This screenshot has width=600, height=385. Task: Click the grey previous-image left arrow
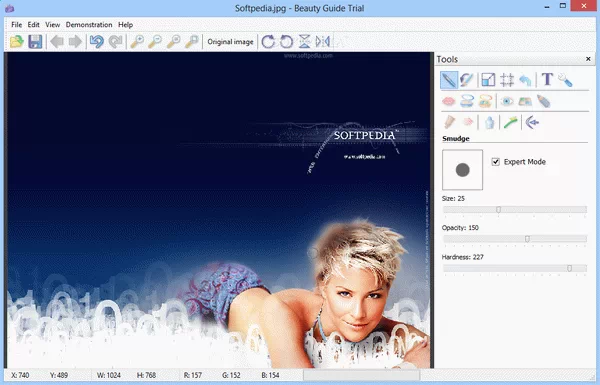click(x=57, y=41)
